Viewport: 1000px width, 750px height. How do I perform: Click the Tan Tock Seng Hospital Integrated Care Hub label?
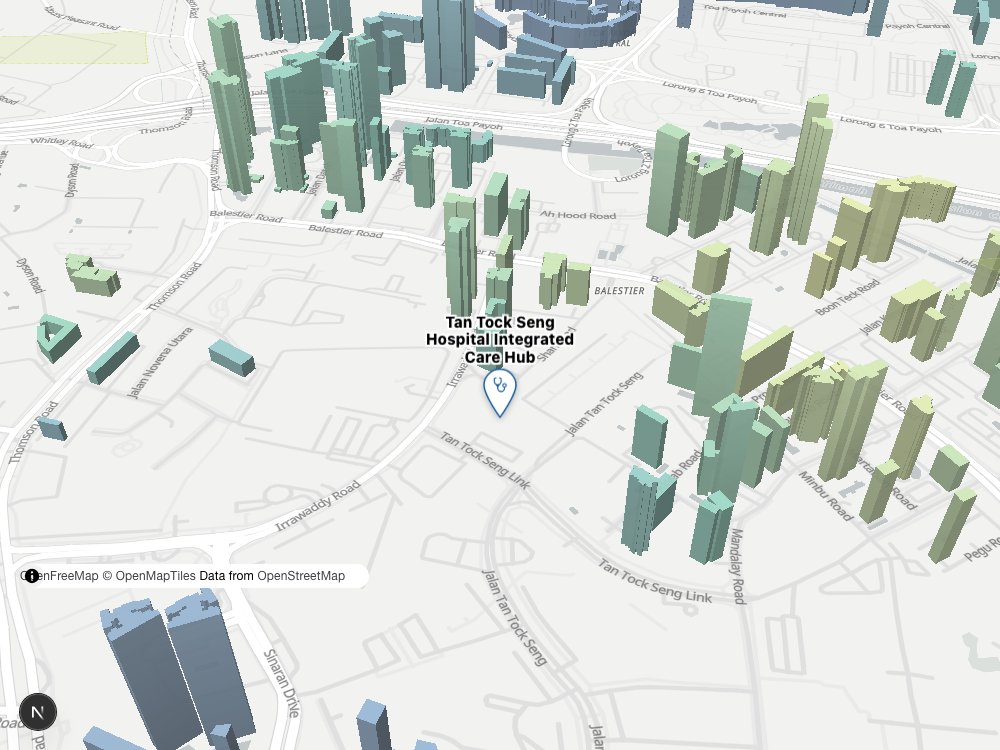500,339
